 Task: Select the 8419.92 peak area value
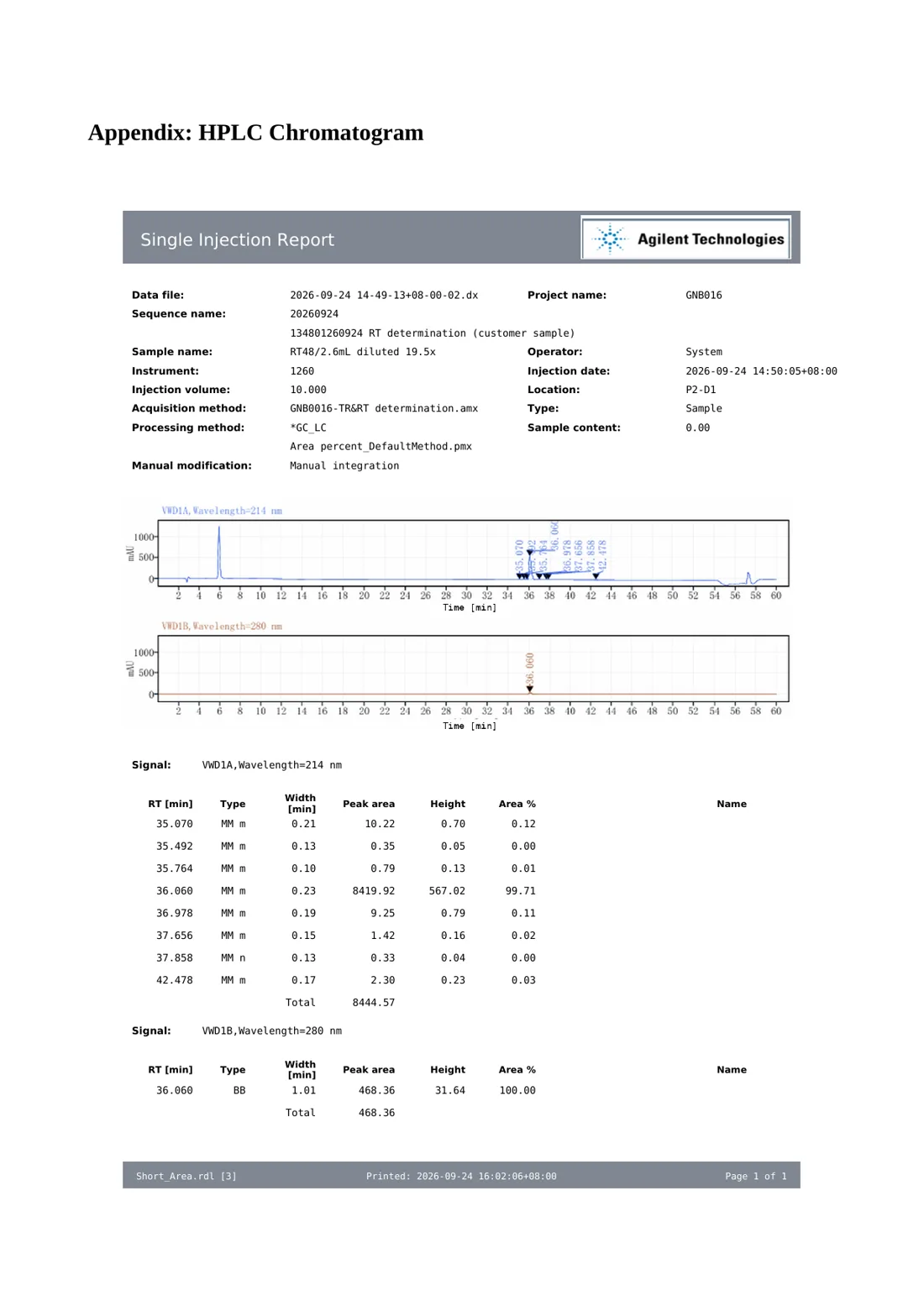coord(374,891)
